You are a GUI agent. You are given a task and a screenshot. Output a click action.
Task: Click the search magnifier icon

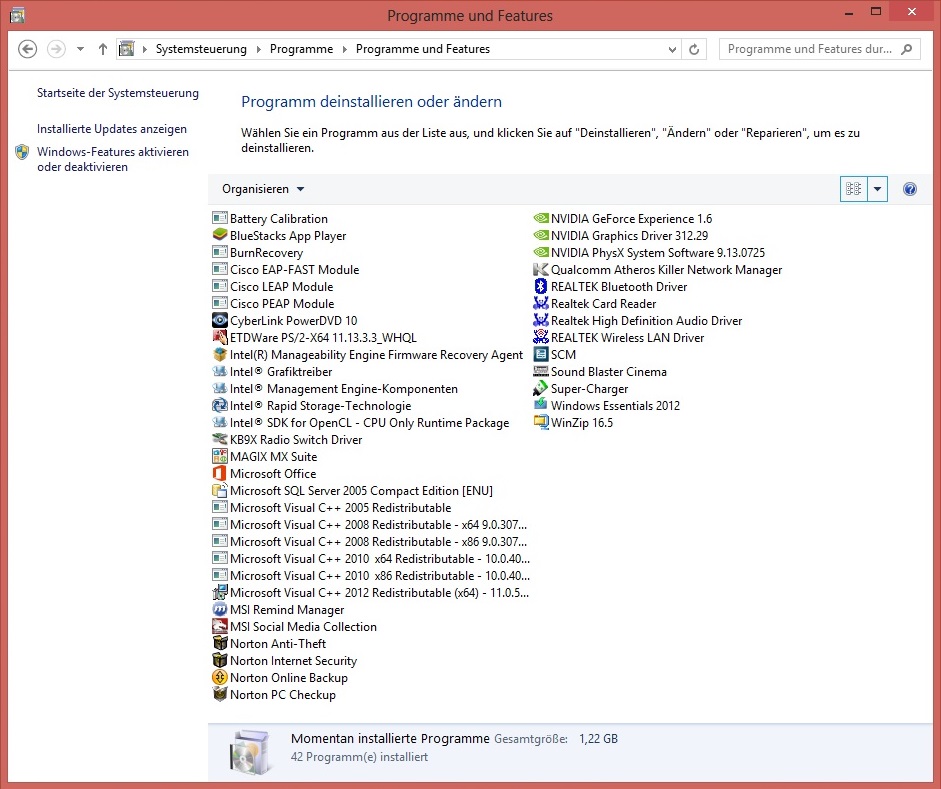[x=907, y=49]
